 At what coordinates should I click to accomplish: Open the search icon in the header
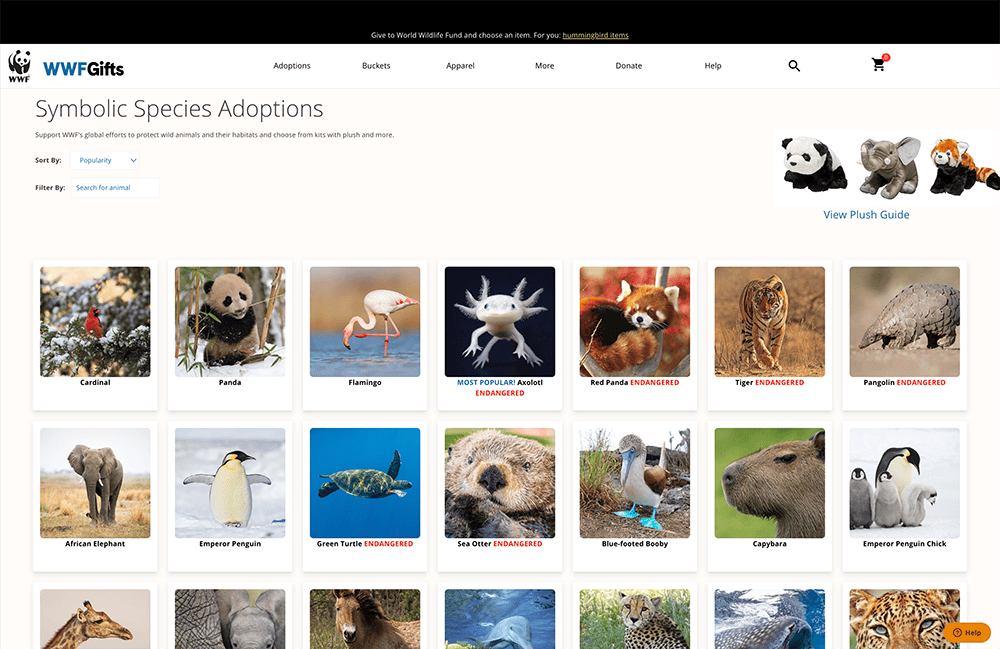click(x=793, y=65)
